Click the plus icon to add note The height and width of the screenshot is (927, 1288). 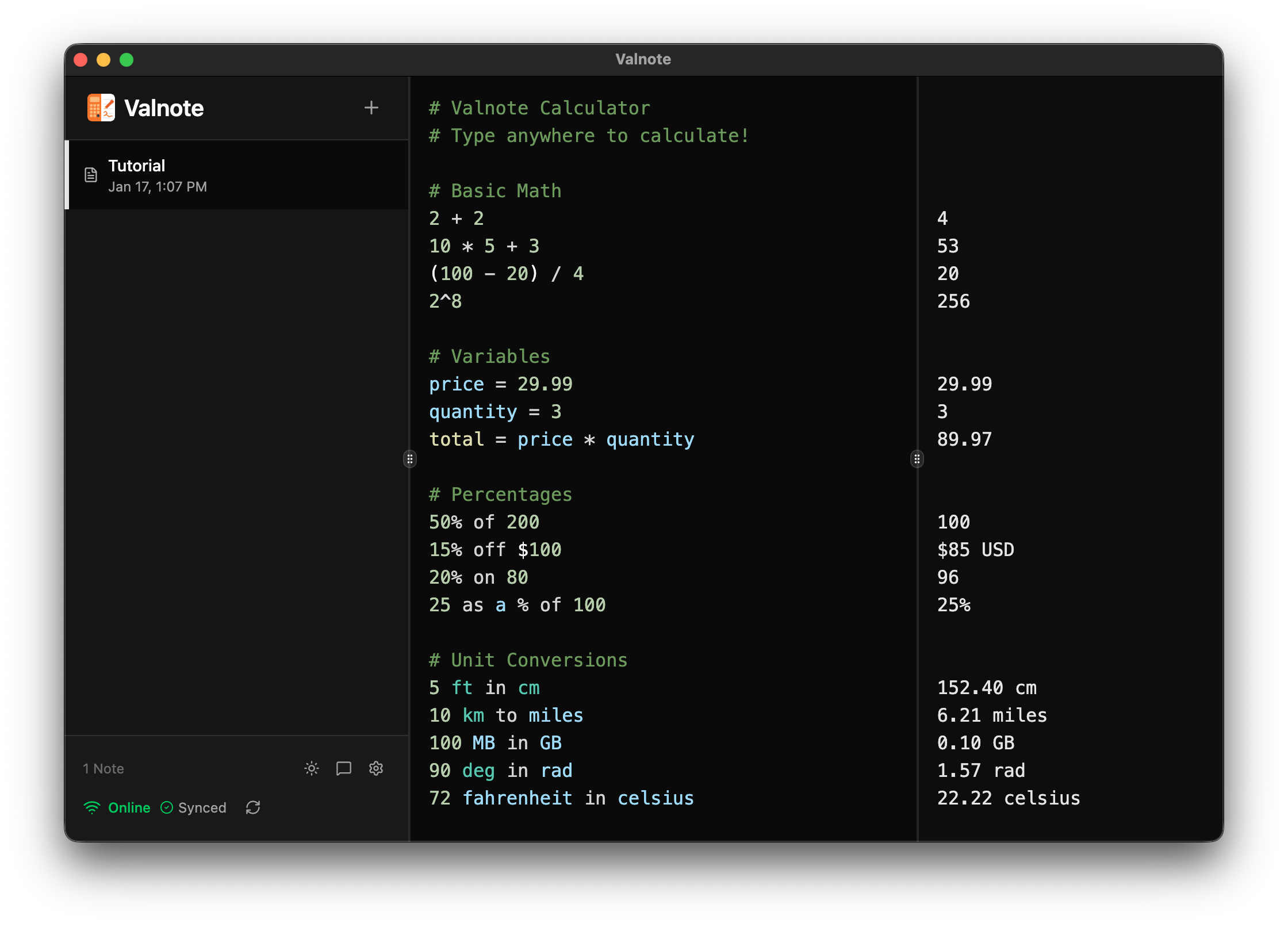pyautogui.click(x=371, y=108)
